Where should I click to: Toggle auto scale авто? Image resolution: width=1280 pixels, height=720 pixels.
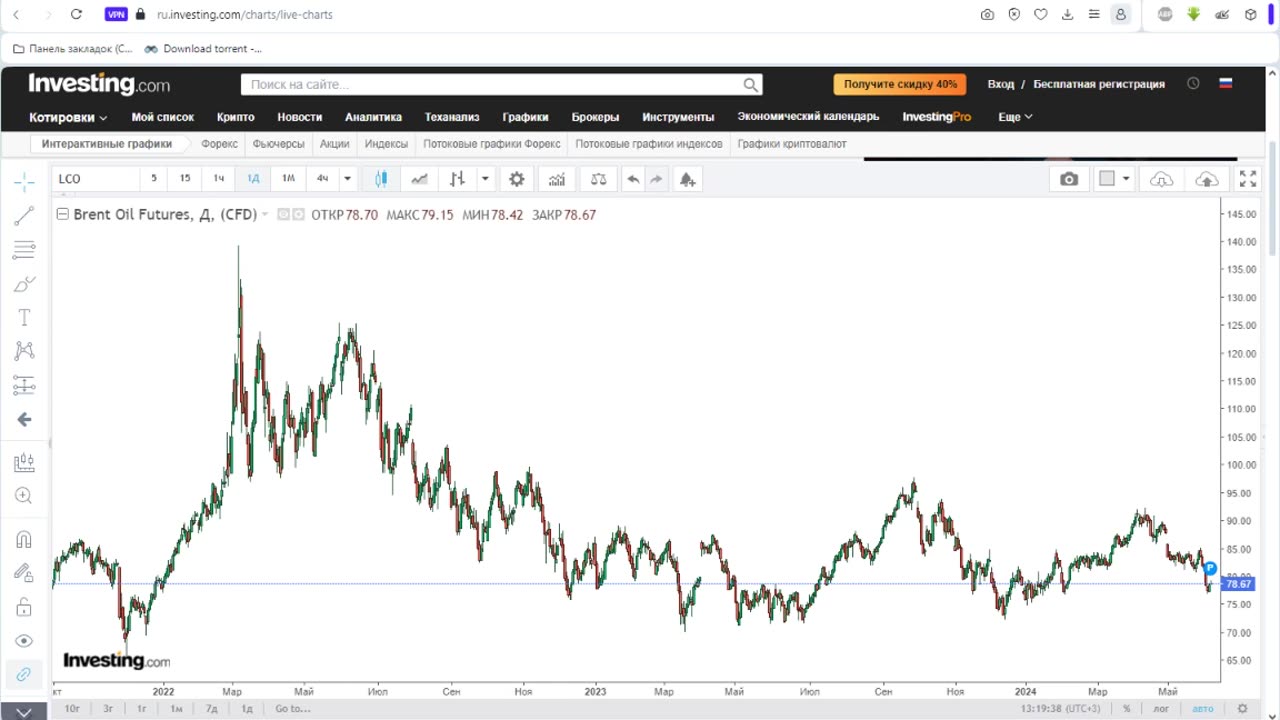pyautogui.click(x=1203, y=709)
